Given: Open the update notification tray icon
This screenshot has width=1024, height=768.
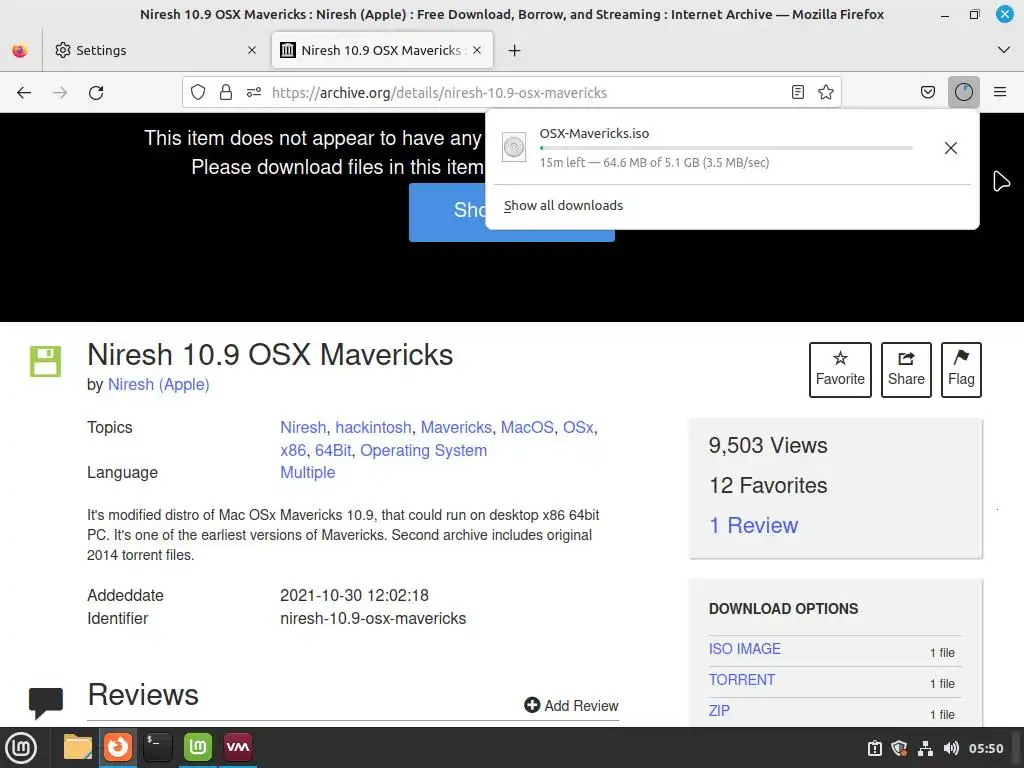Looking at the screenshot, I should click(x=874, y=748).
